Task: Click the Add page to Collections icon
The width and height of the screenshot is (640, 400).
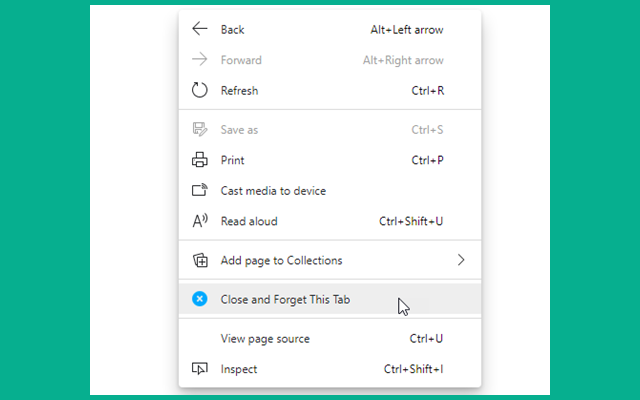Action: pos(200,261)
